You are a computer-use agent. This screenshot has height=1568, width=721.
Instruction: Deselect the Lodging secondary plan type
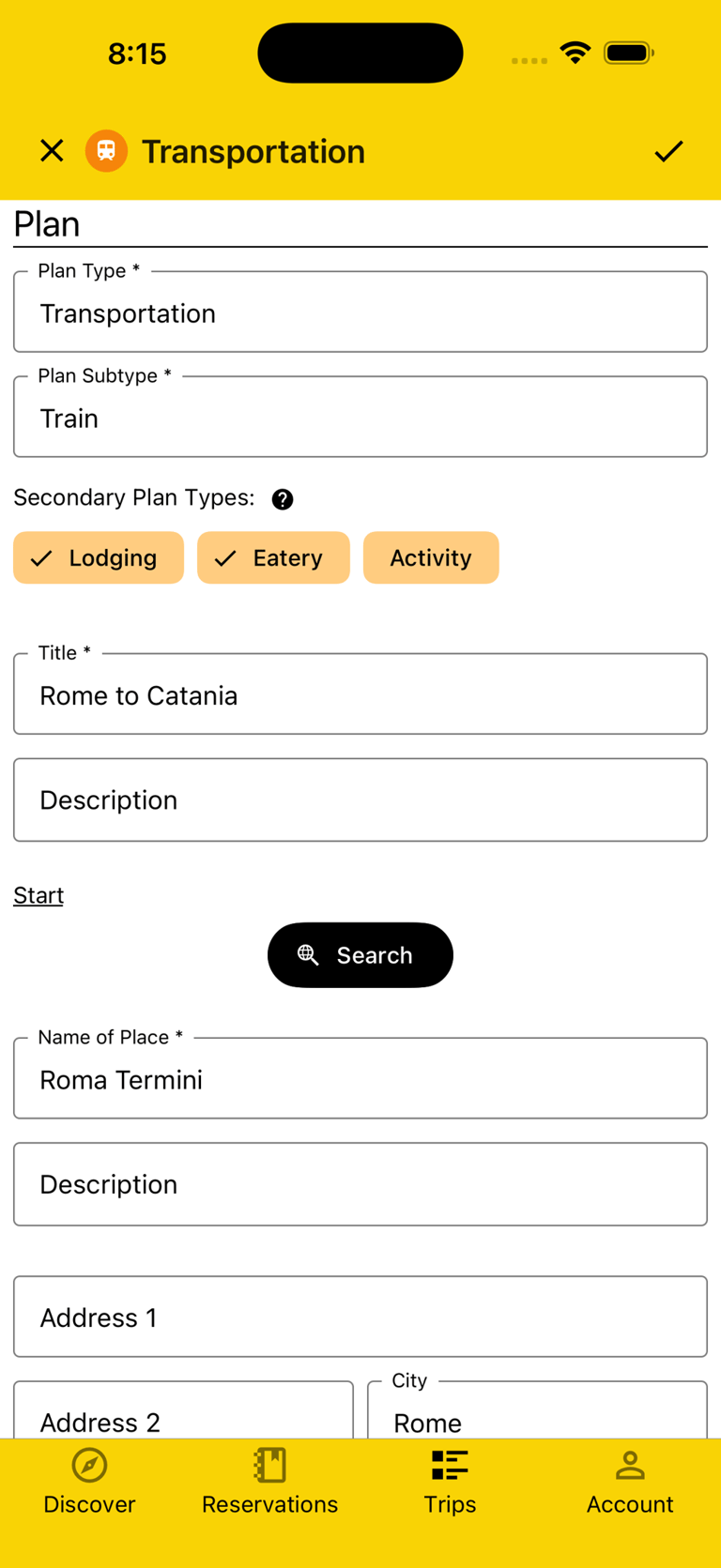[98, 557]
